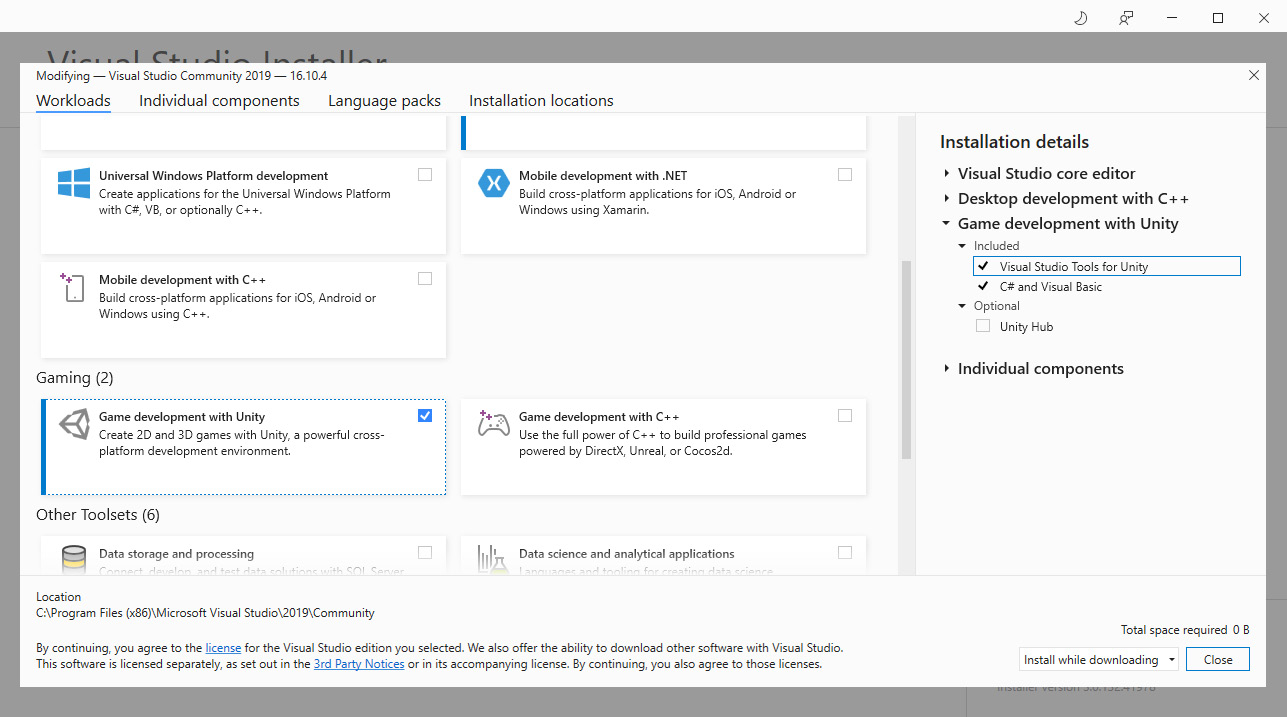Click the Unity logo icon

(74, 425)
